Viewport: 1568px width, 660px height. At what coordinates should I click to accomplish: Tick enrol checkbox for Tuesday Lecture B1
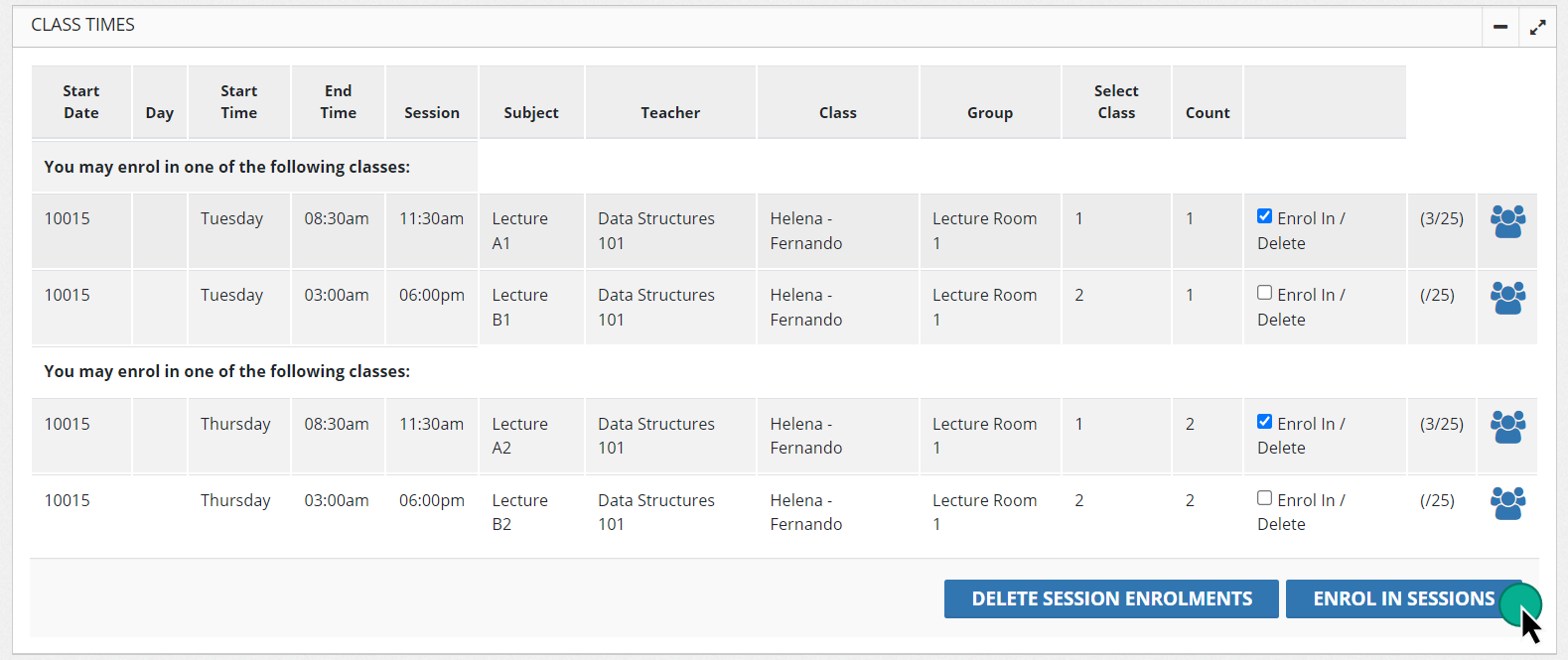point(1264,293)
